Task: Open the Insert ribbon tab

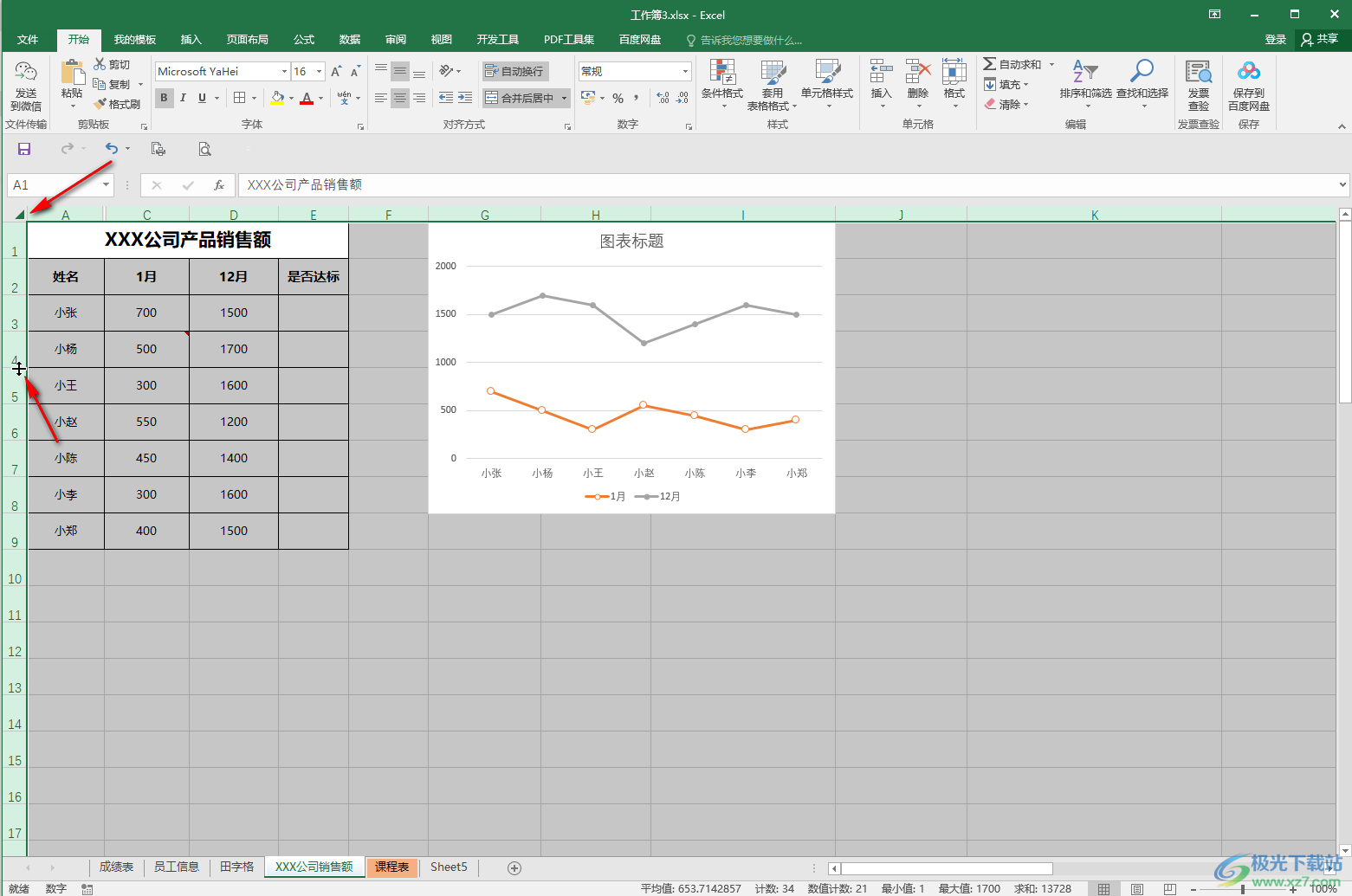Action: pyautogui.click(x=191, y=40)
